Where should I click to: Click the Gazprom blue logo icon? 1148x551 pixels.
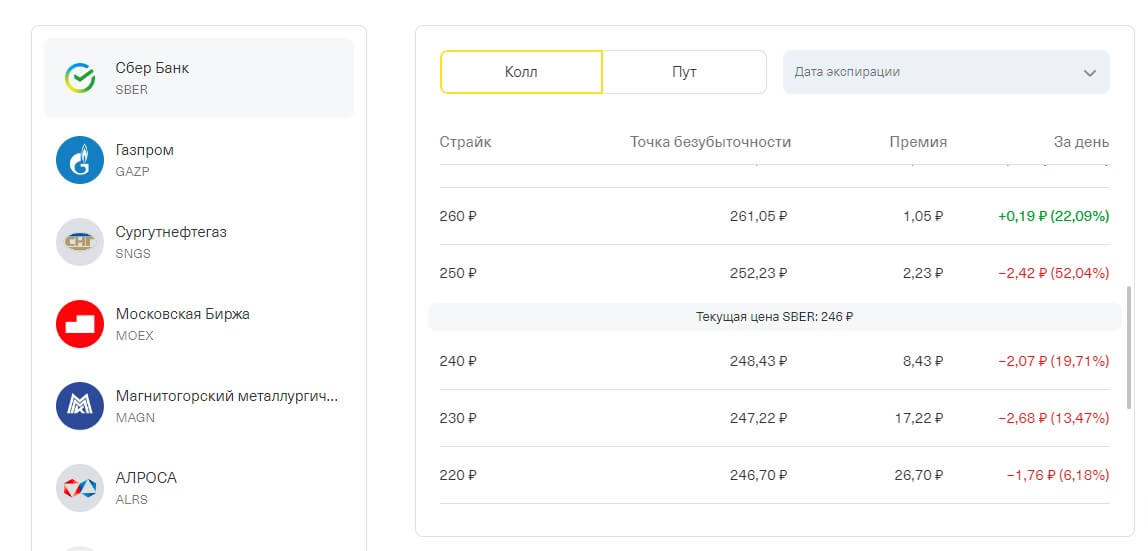click(x=80, y=160)
